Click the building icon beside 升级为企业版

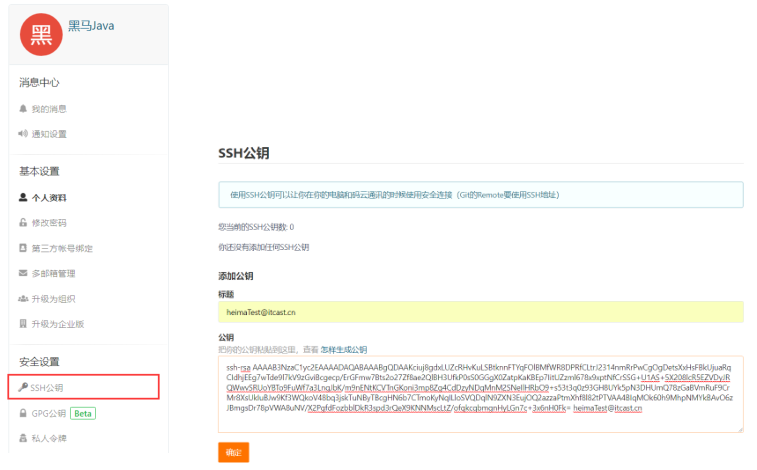(x=23, y=323)
